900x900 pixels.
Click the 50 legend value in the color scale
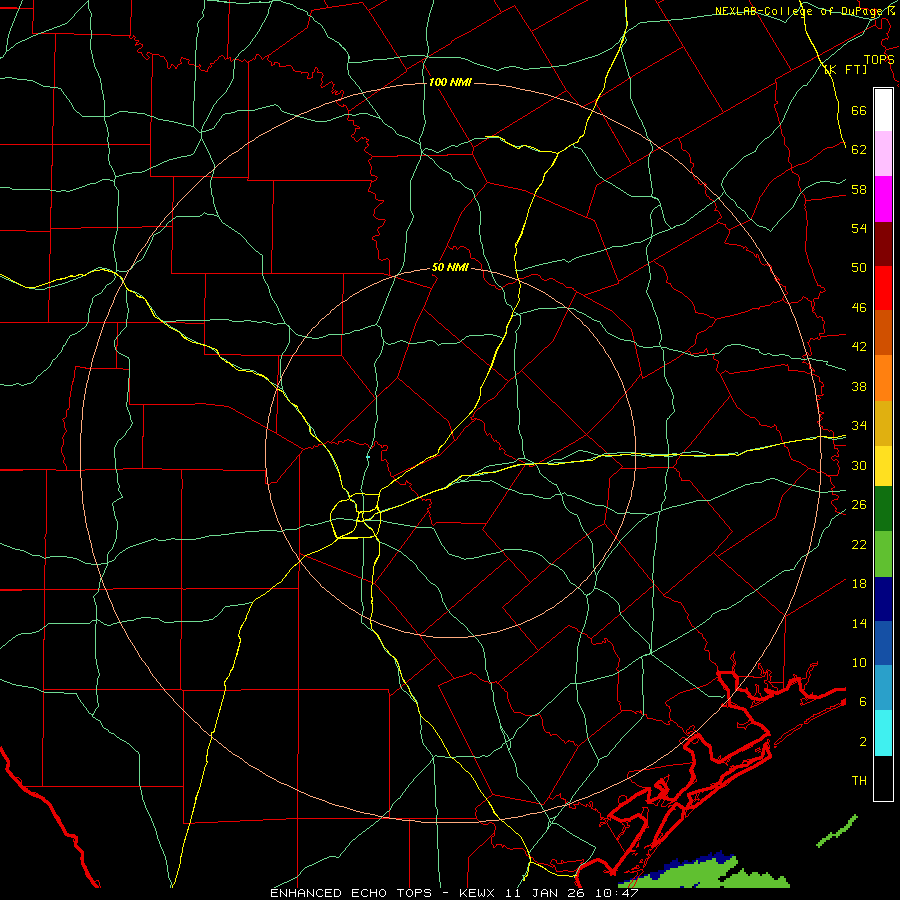[859, 268]
